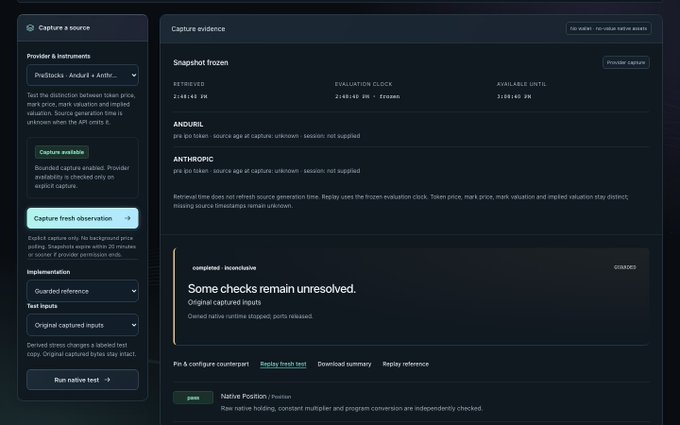The width and height of the screenshot is (680, 425).
Task: Click the Guarded label in result card
Action: (x=625, y=267)
